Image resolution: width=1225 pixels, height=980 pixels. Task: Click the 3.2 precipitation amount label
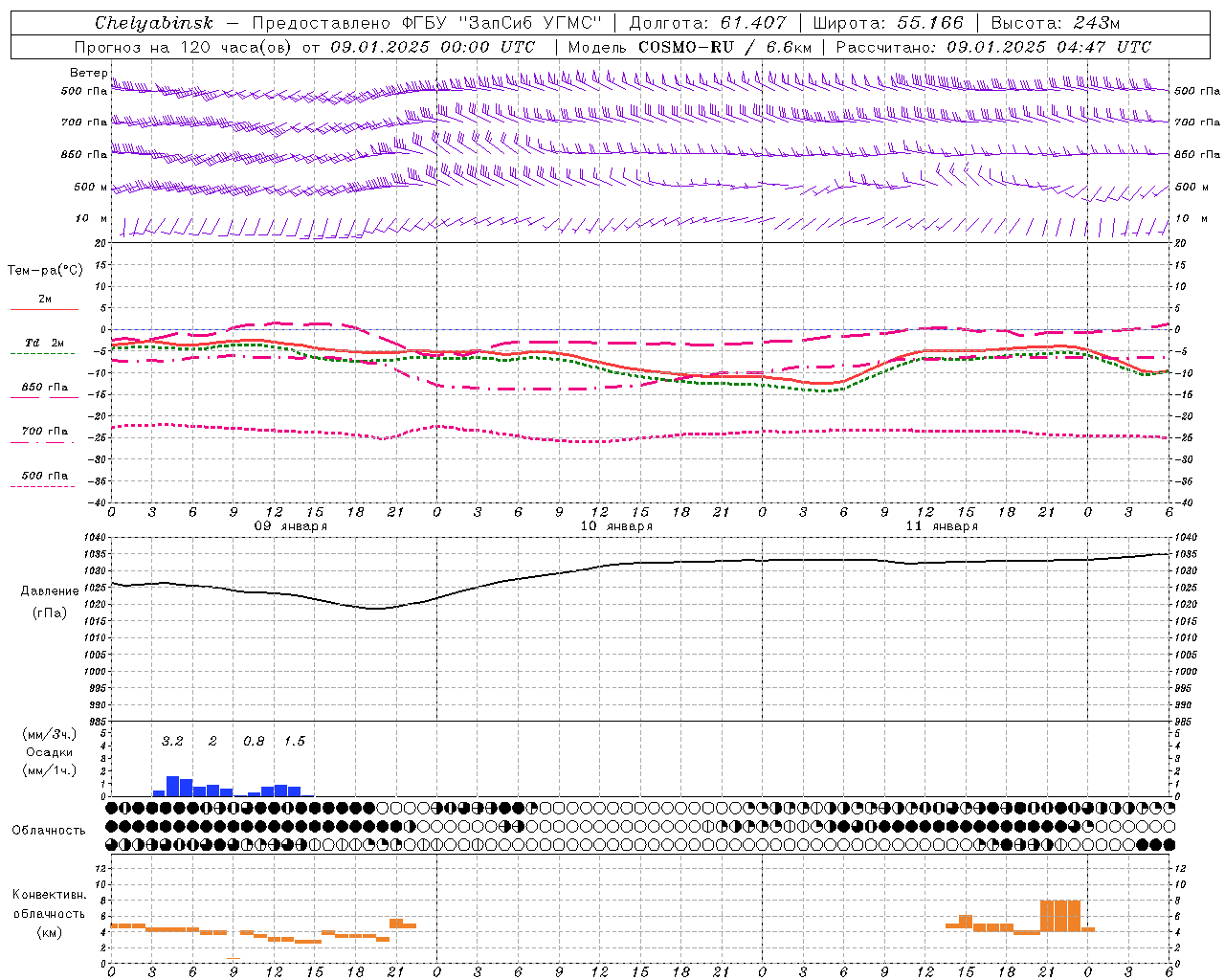coord(172,741)
